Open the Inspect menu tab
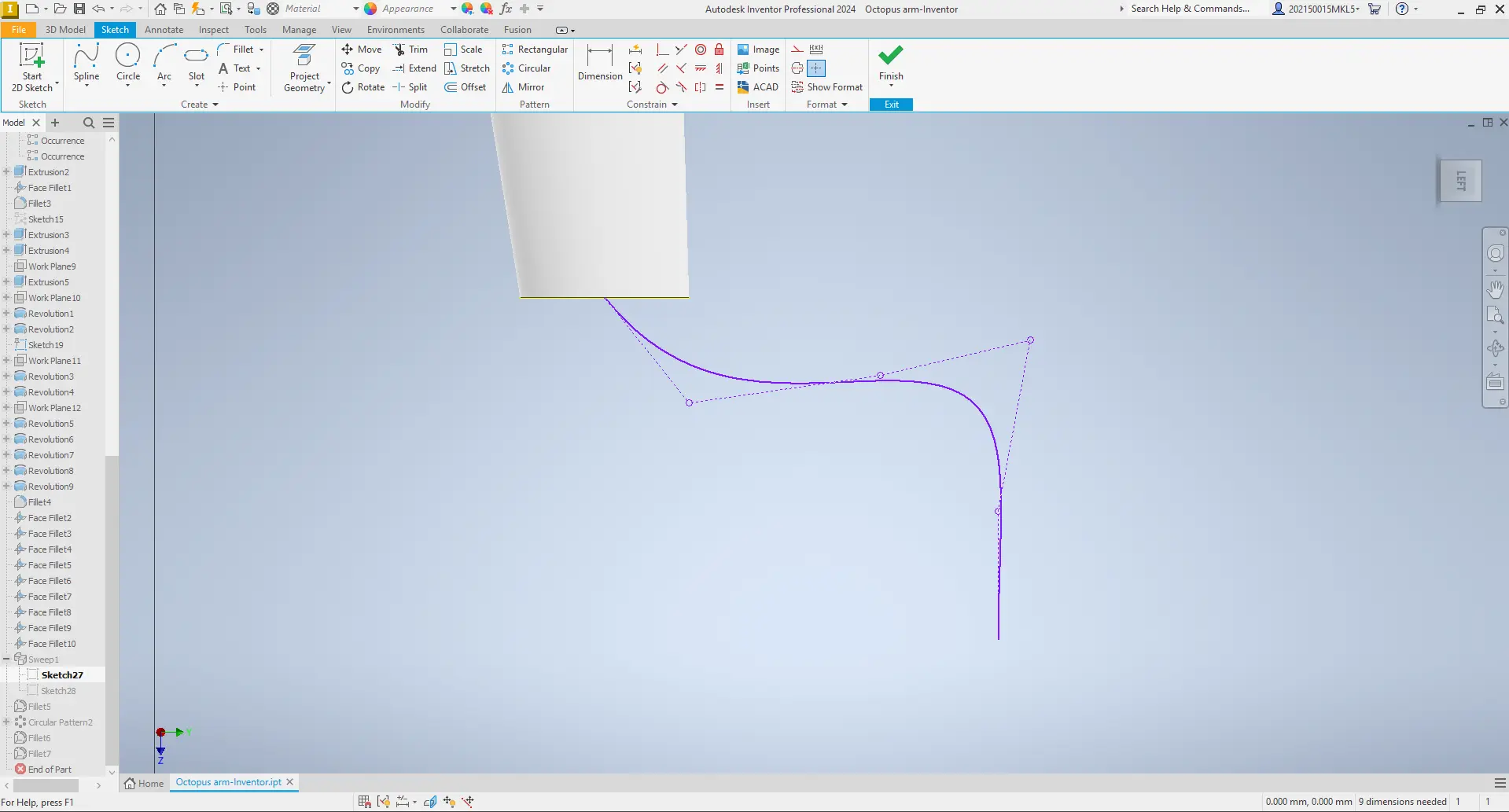This screenshot has width=1509, height=812. point(213,29)
